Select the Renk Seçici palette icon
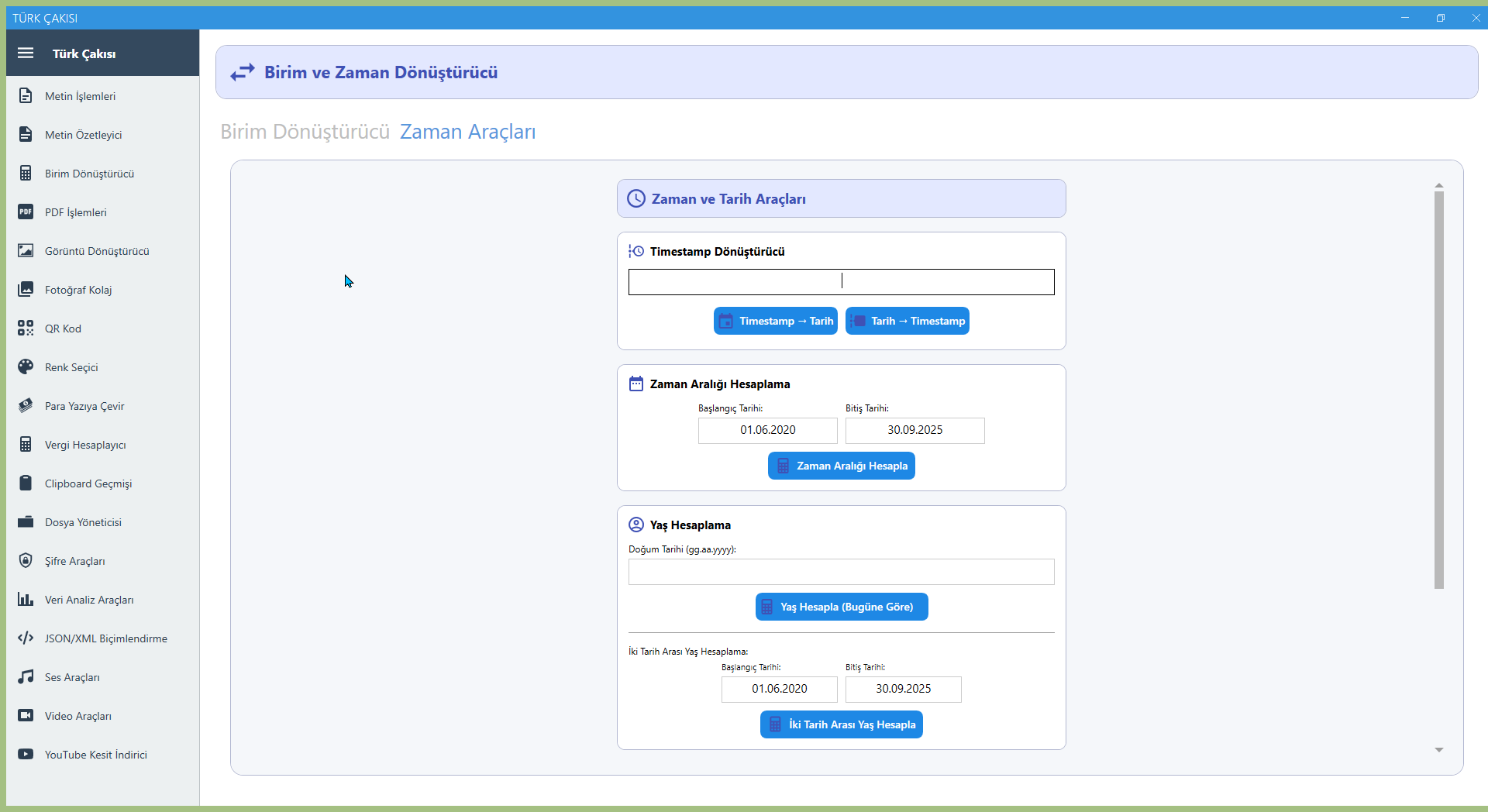Screen dimensions: 1488x812 [x=26, y=367]
